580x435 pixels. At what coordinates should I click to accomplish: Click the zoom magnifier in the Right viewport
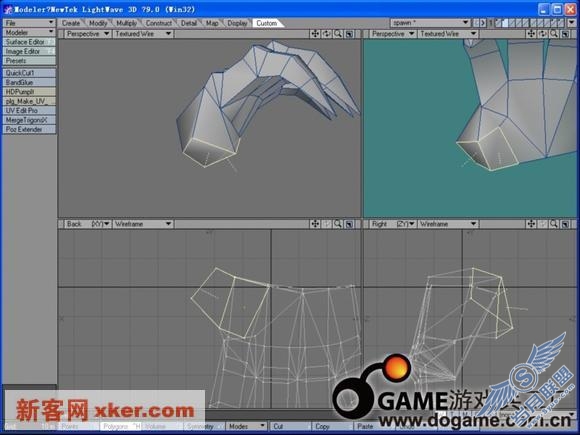[x=554, y=224]
